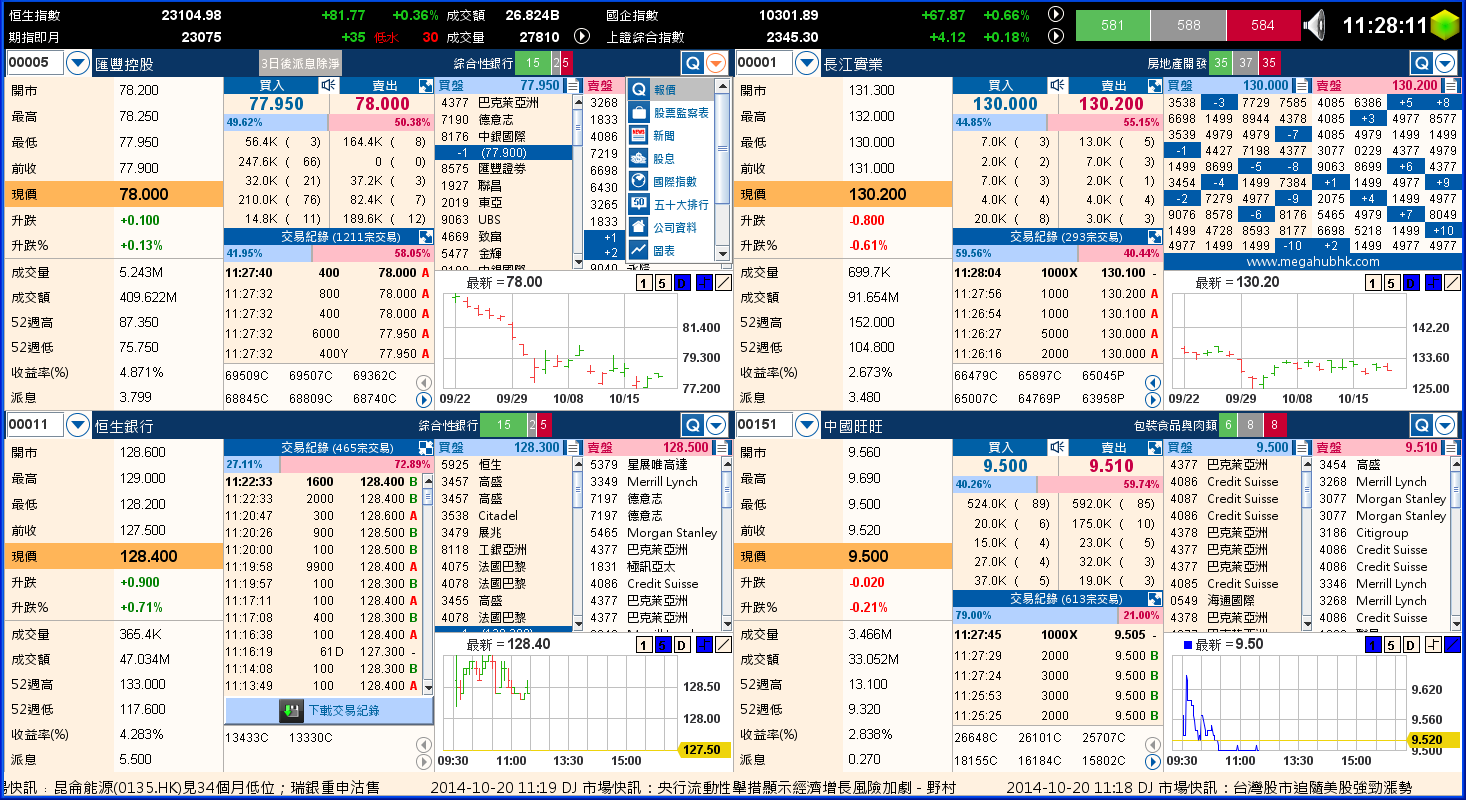Expand the 00005 bid/ask depth panel
Image resolution: width=1466 pixels, height=800 pixels.
pos(426,85)
